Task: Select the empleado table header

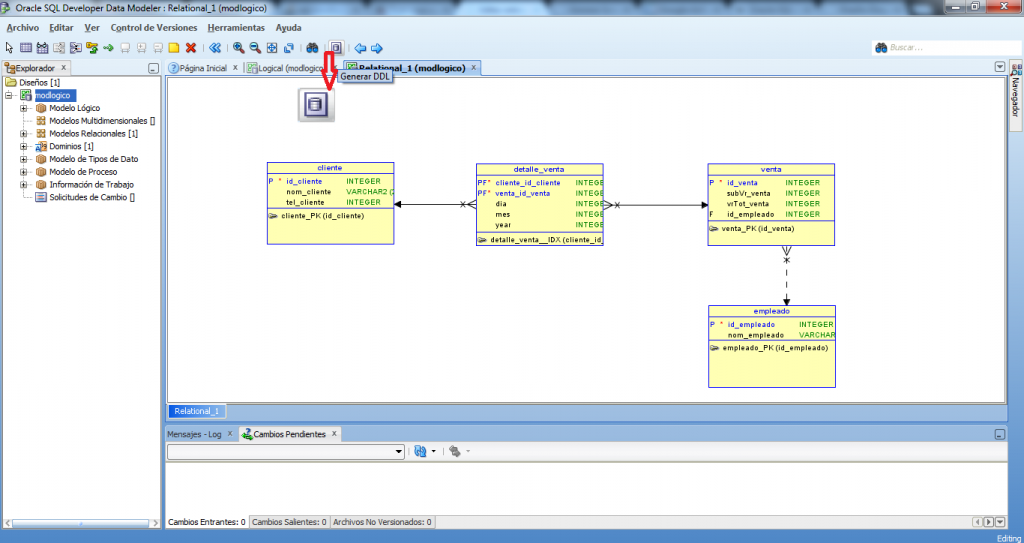Action: tap(771, 311)
